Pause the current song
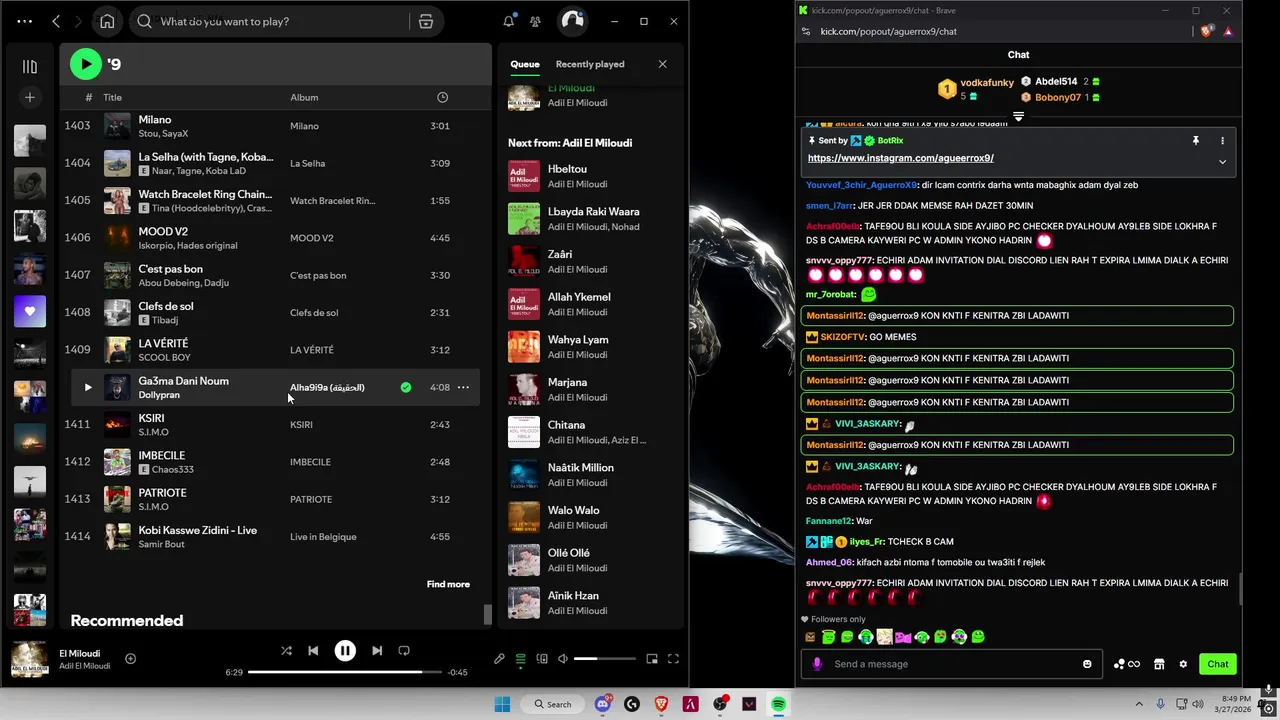Screen dimensions: 1280x720 [x=345, y=650]
